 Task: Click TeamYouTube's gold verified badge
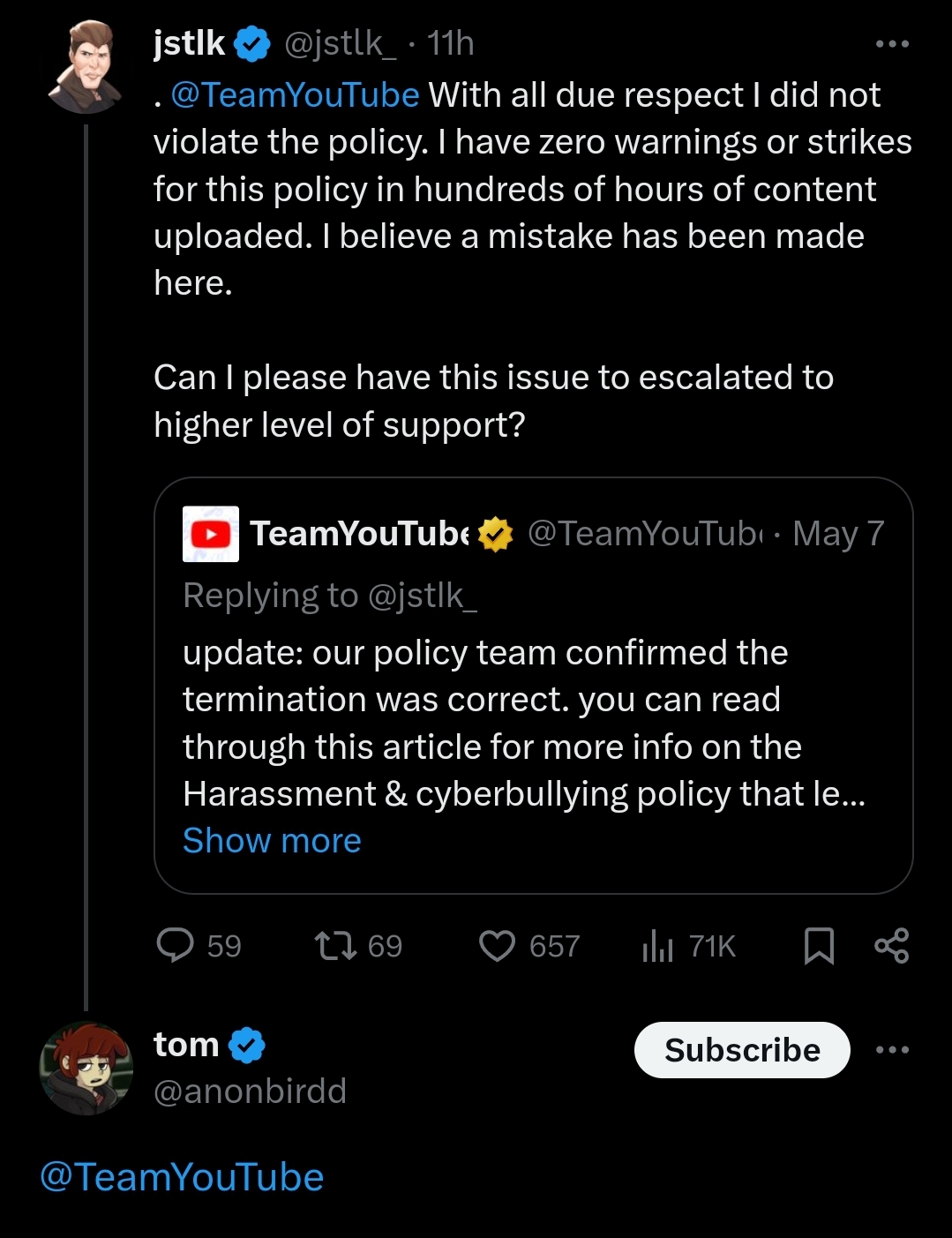496,534
